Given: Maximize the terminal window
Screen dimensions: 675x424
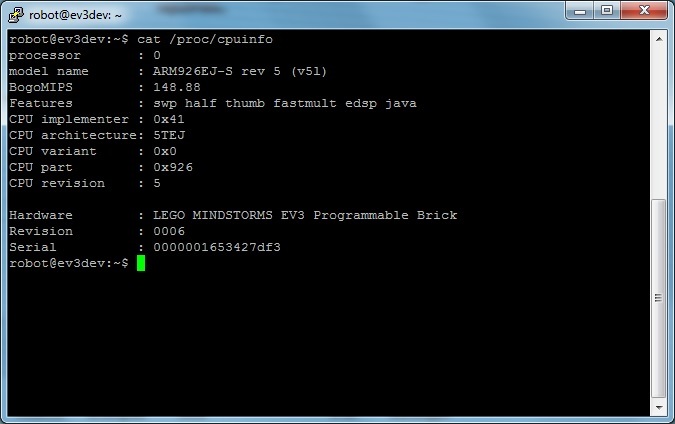Looking at the screenshot, I should [x=607, y=11].
